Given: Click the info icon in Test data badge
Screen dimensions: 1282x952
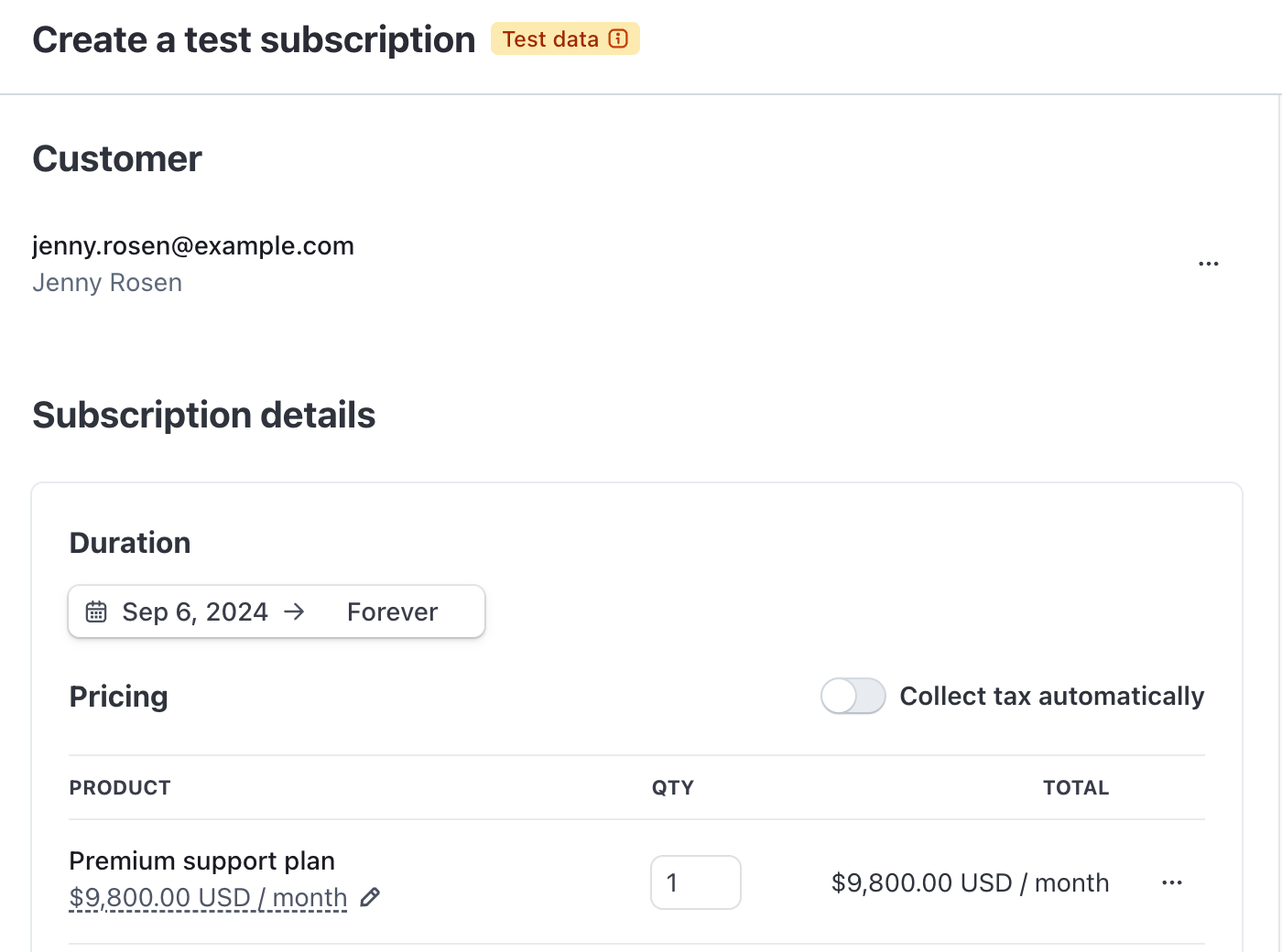Looking at the screenshot, I should pyautogui.click(x=618, y=38).
